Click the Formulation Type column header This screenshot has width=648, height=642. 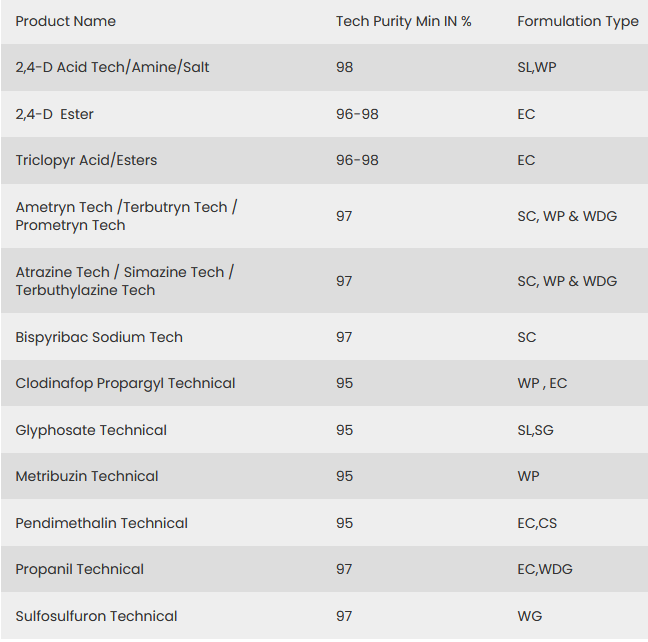click(577, 21)
